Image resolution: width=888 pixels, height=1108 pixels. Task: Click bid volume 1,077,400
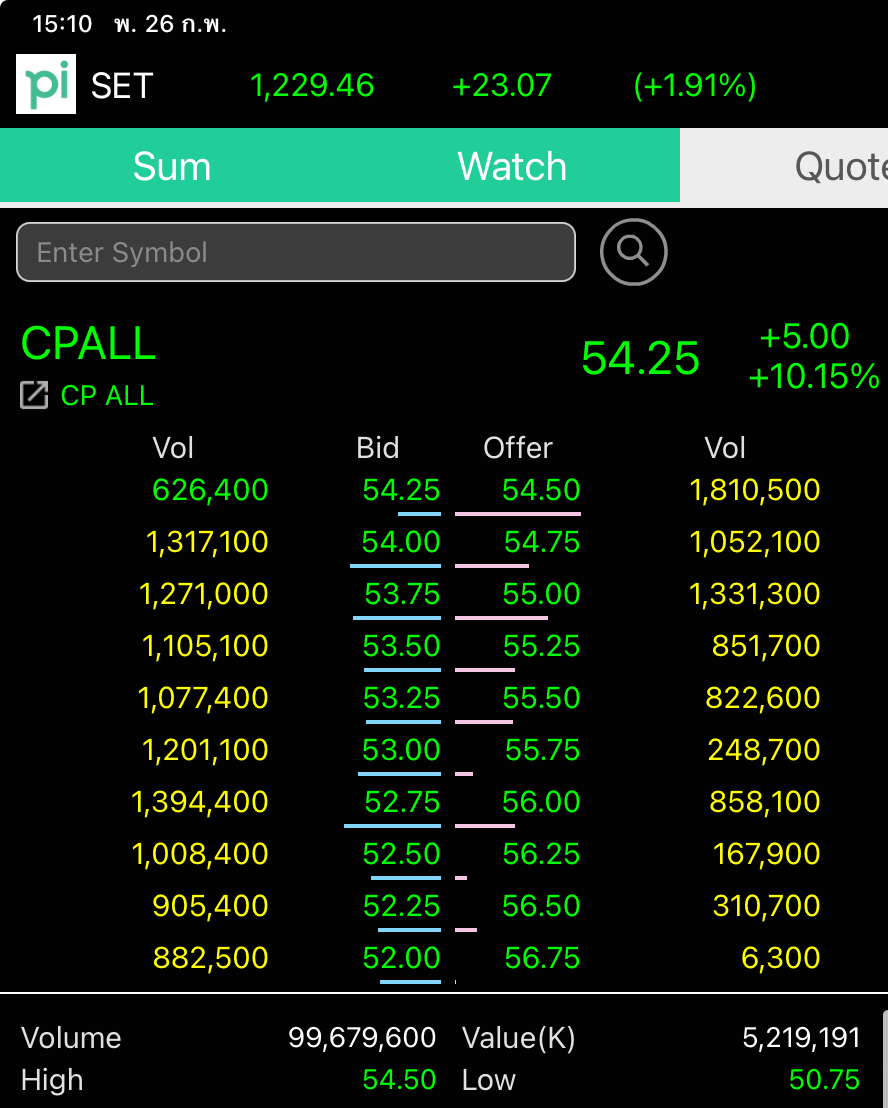(x=203, y=698)
